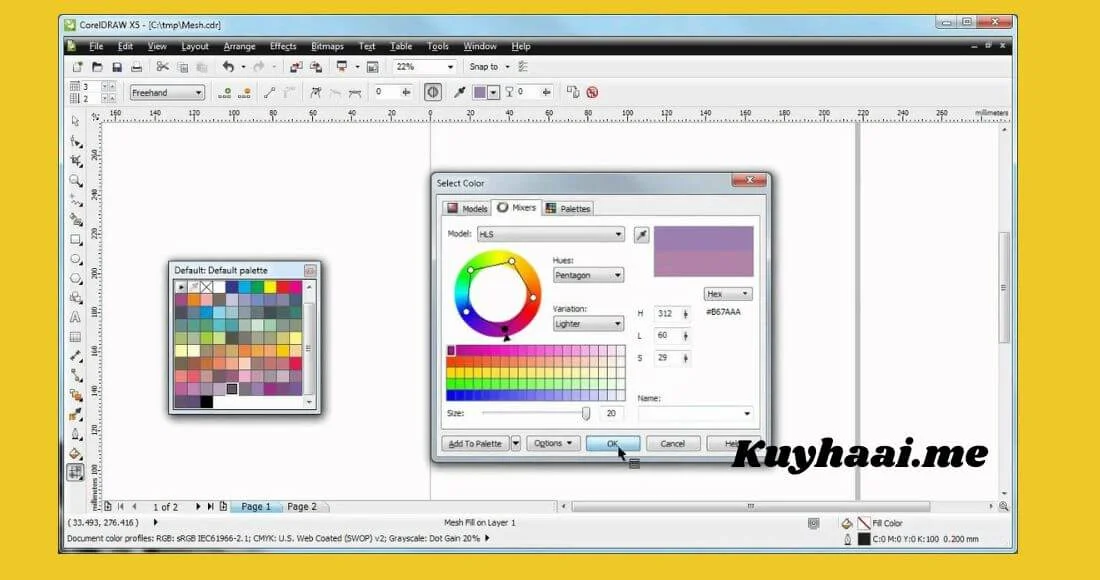1100x580 pixels.
Task: Select the Table tool
Action: coord(76,337)
